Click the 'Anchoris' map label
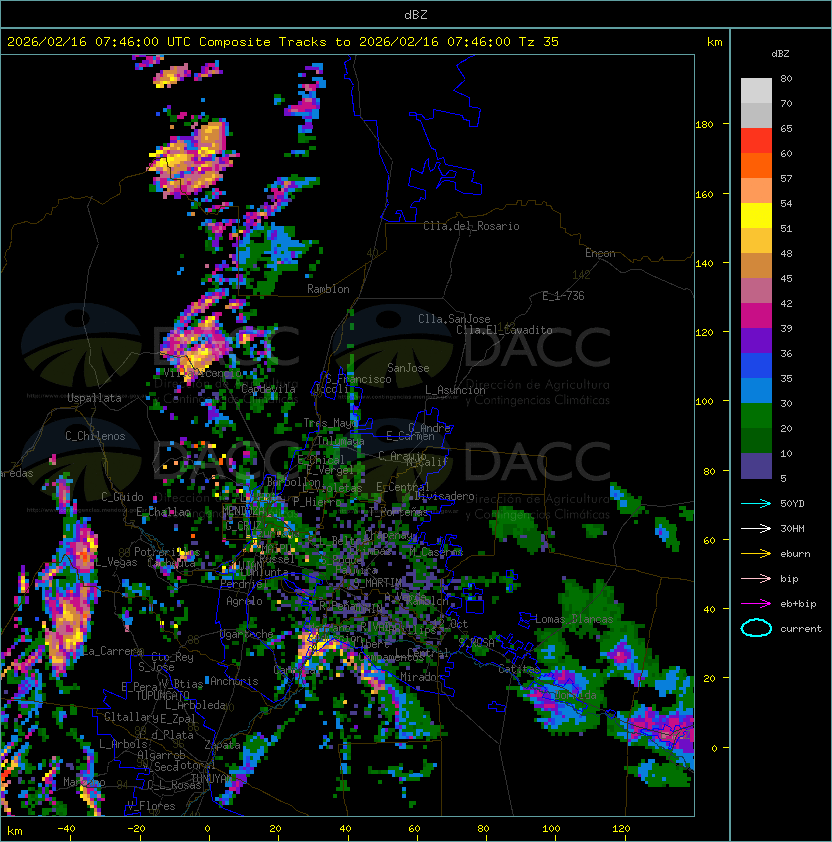The image size is (832, 842). (234, 681)
